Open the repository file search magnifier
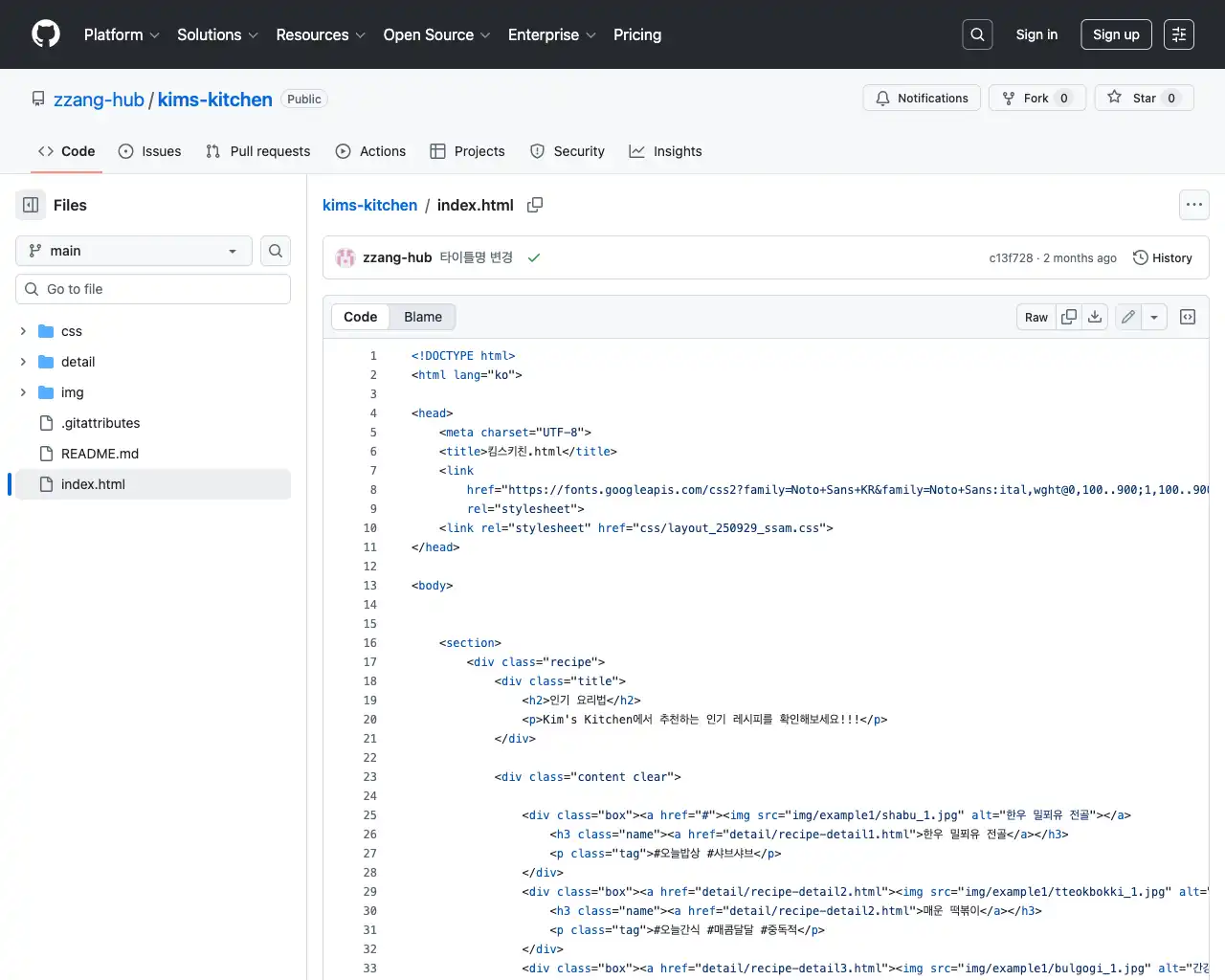Image resolution: width=1225 pixels, height=980 pixels. coord(275,251)
